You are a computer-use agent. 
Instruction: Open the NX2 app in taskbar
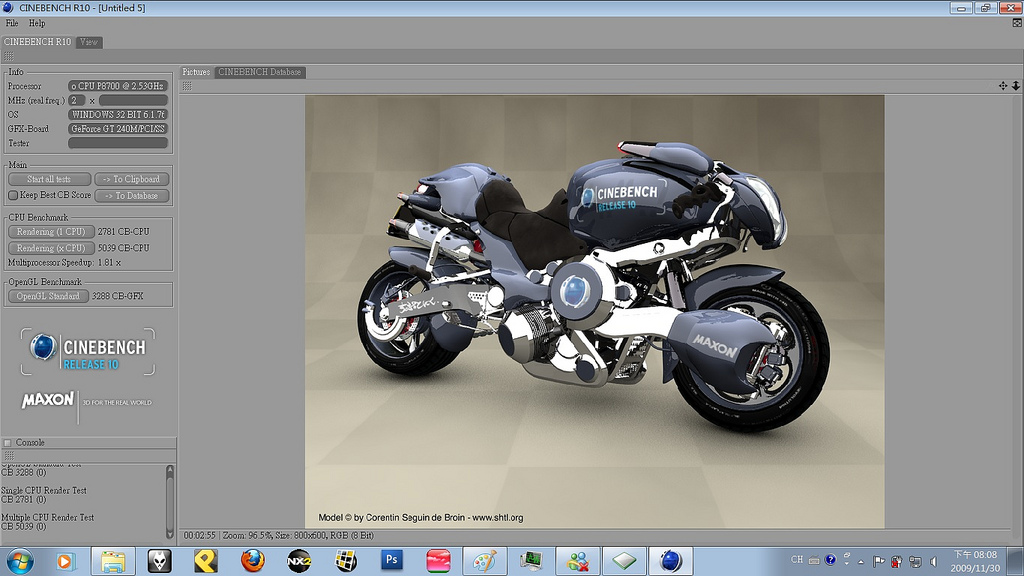click(299, 561)
